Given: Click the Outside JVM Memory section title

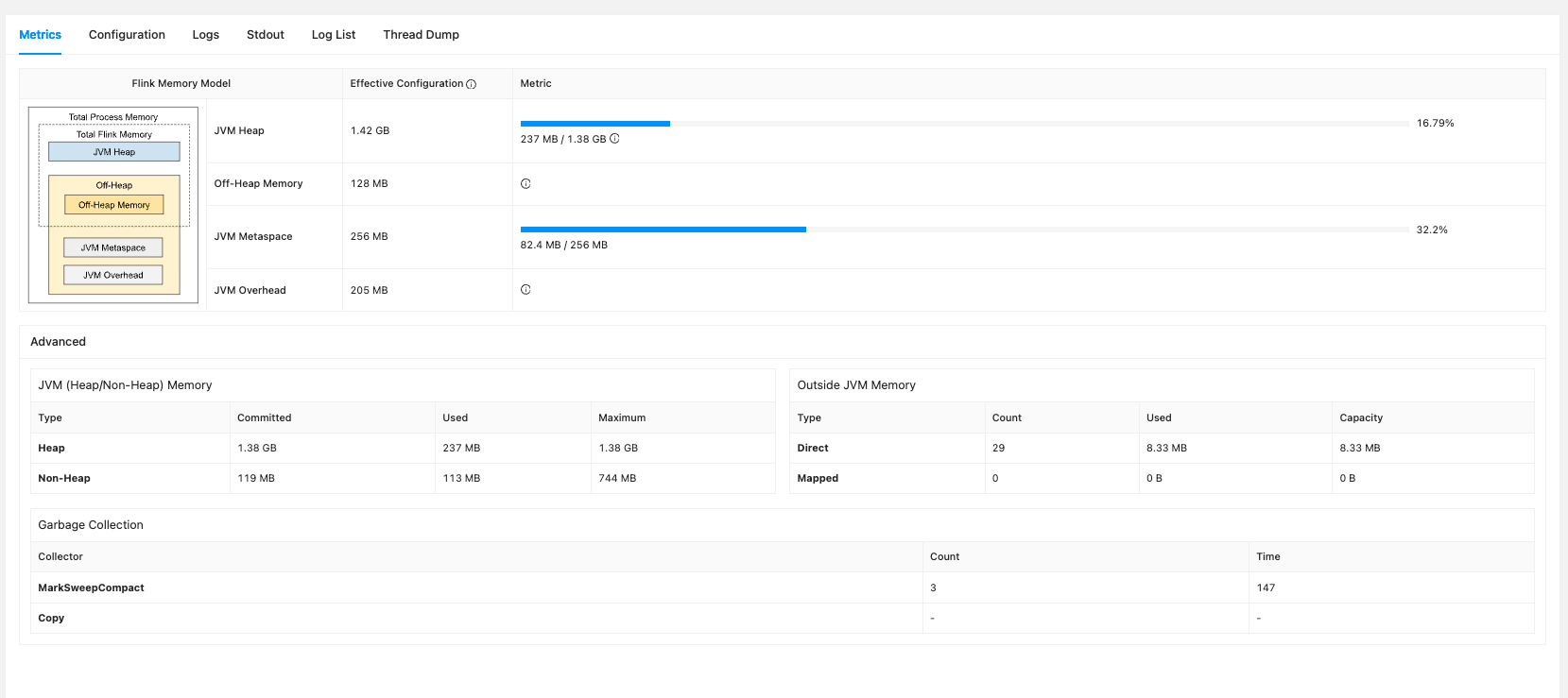Looking at the screenshot, I should 856,385.
